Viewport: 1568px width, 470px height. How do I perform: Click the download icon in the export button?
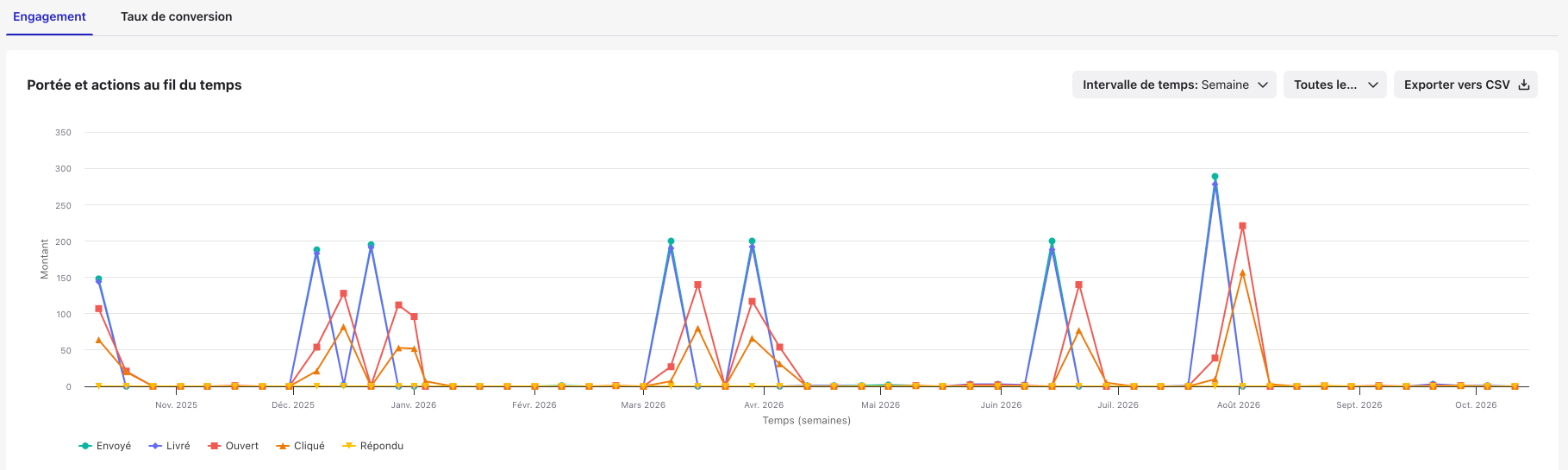tap(1524, 85)
